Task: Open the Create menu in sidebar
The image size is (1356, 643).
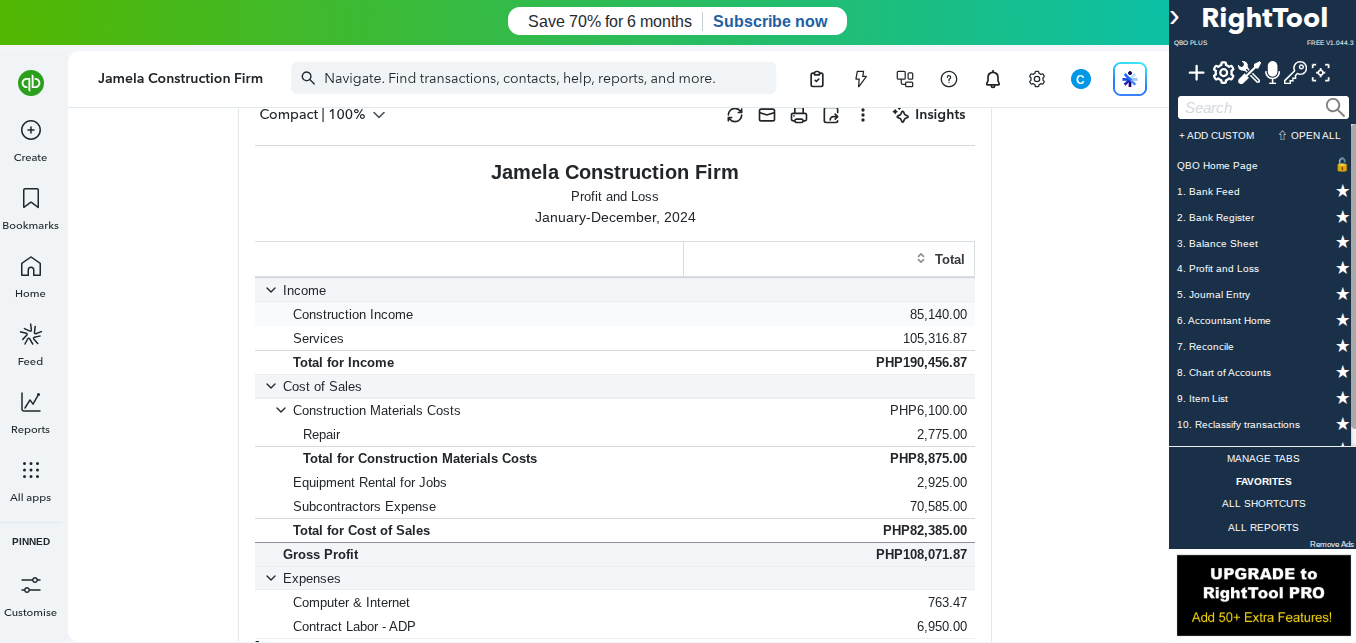Action: [x=30, y=141]
